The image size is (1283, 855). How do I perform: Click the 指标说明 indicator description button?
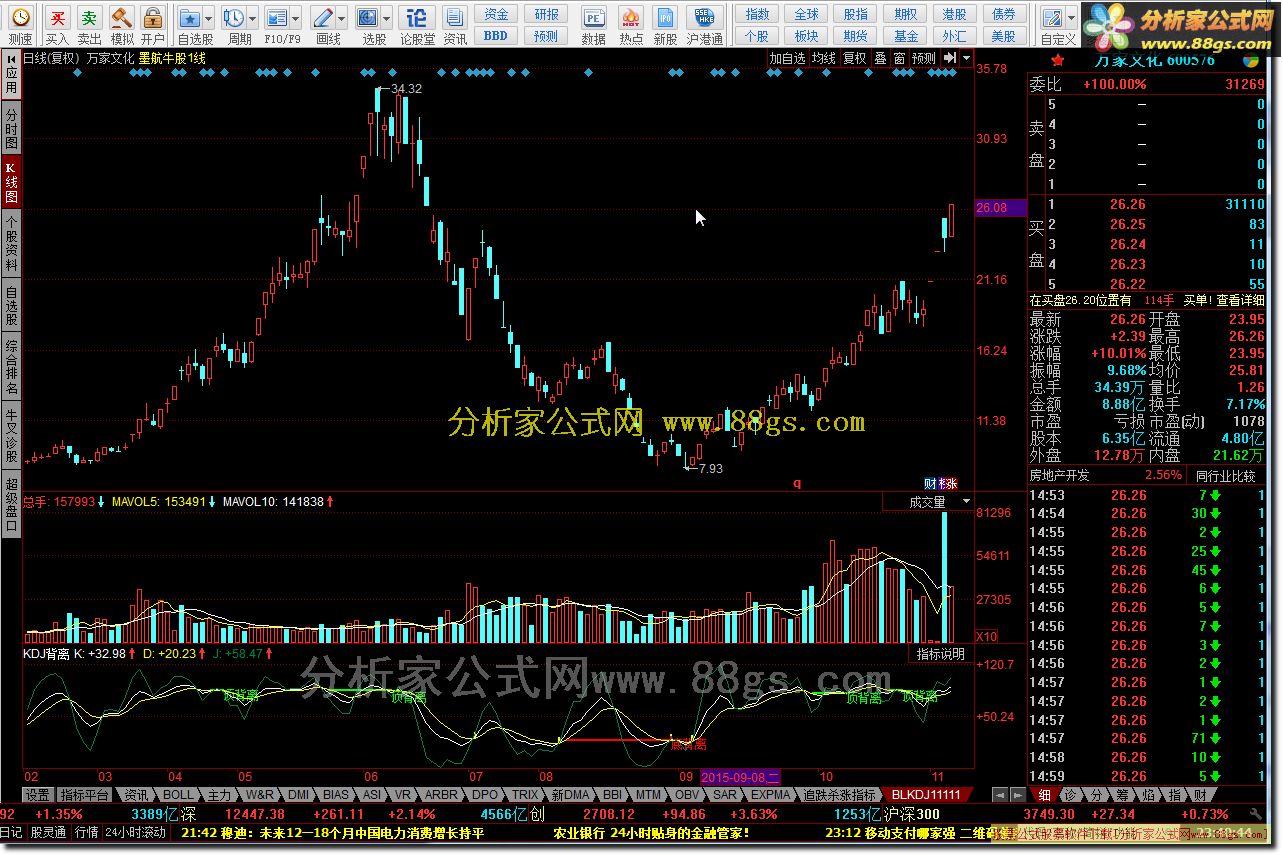tap(941, 654)
